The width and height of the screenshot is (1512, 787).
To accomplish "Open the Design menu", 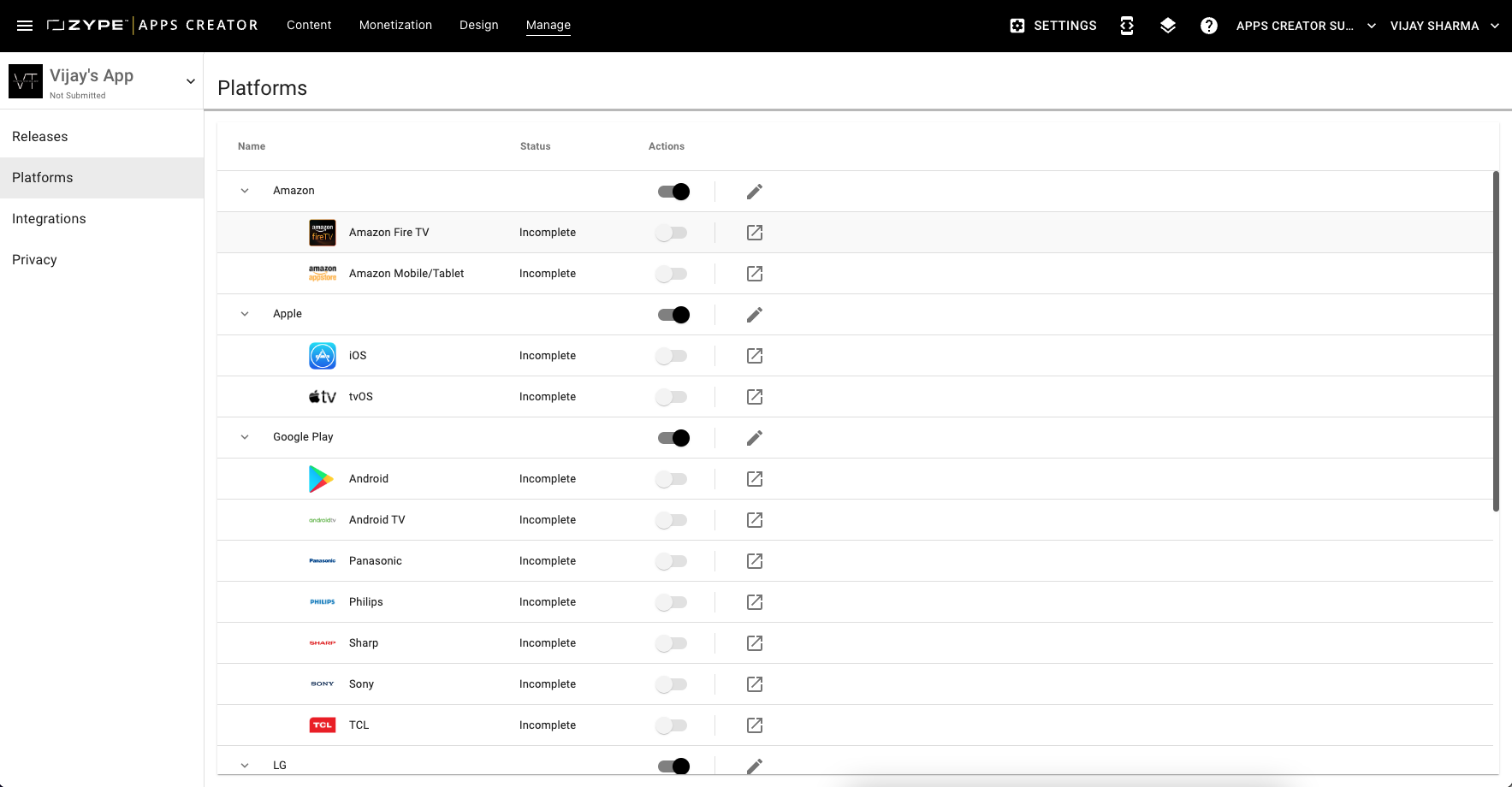I will (478, 25).
